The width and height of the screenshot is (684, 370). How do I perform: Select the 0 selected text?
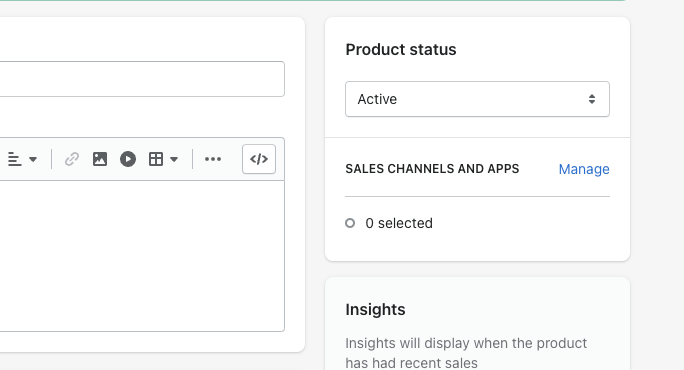399,223
